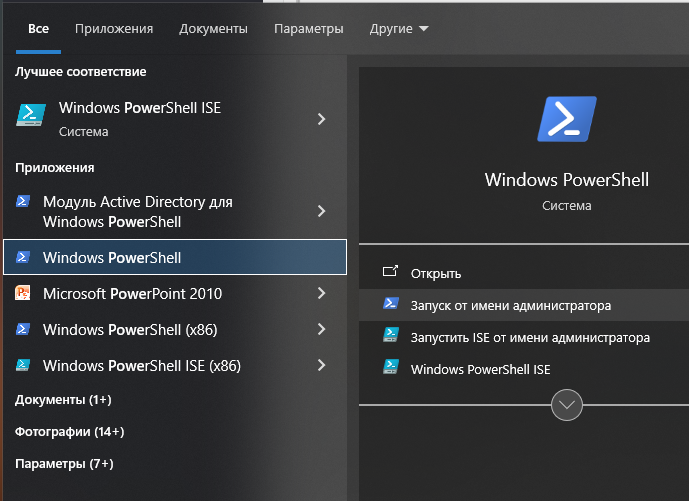Screen dimensions: 689x501
Task: Expand Microsoft PowerPoint 2010 options arrow
Action: [321, 293]
